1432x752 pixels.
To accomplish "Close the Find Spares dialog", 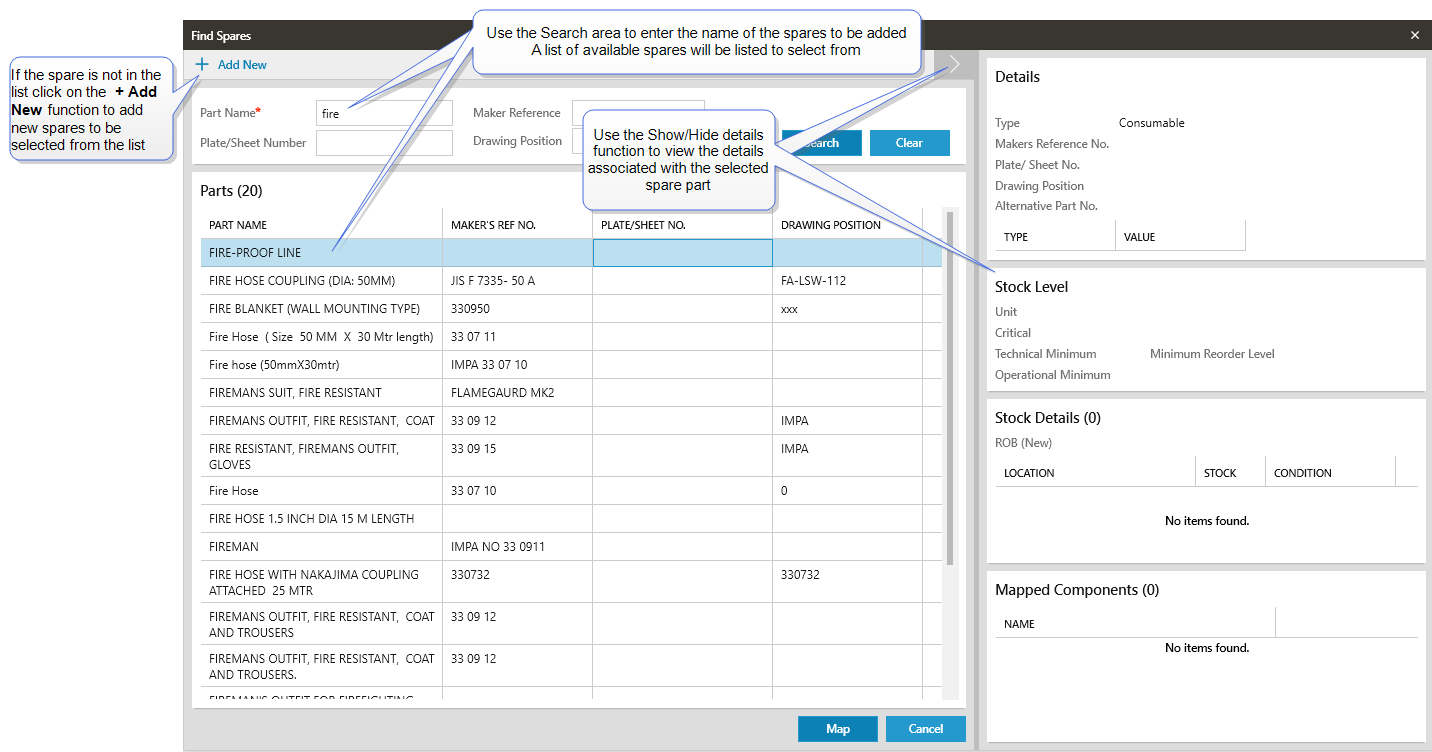I will pos(1414,35).
